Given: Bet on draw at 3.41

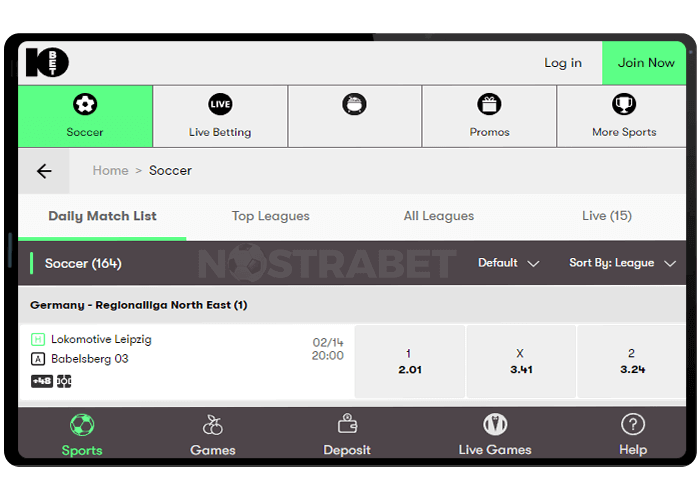Looking at the screenshot, I should pos(521,362).
